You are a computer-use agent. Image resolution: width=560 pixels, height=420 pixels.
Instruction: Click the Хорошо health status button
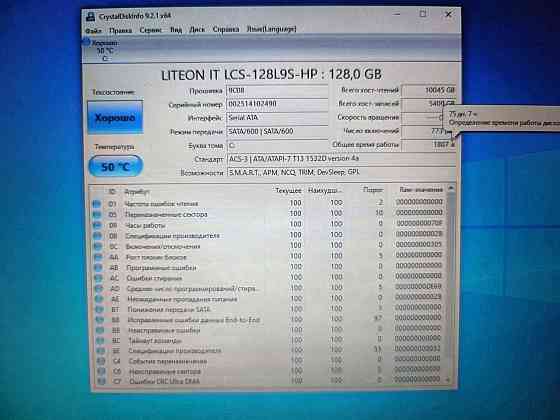pos(115,117)
